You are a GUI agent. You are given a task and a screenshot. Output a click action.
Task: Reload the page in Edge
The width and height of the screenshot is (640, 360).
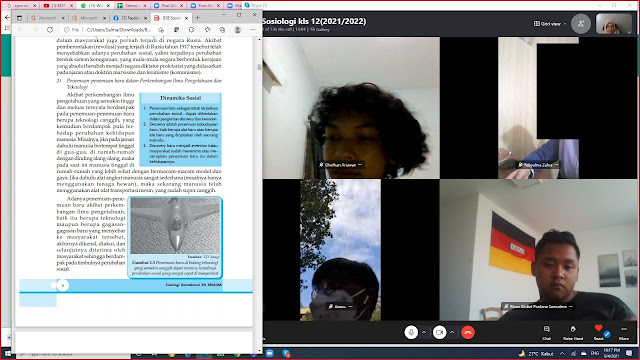click(50, 30)
